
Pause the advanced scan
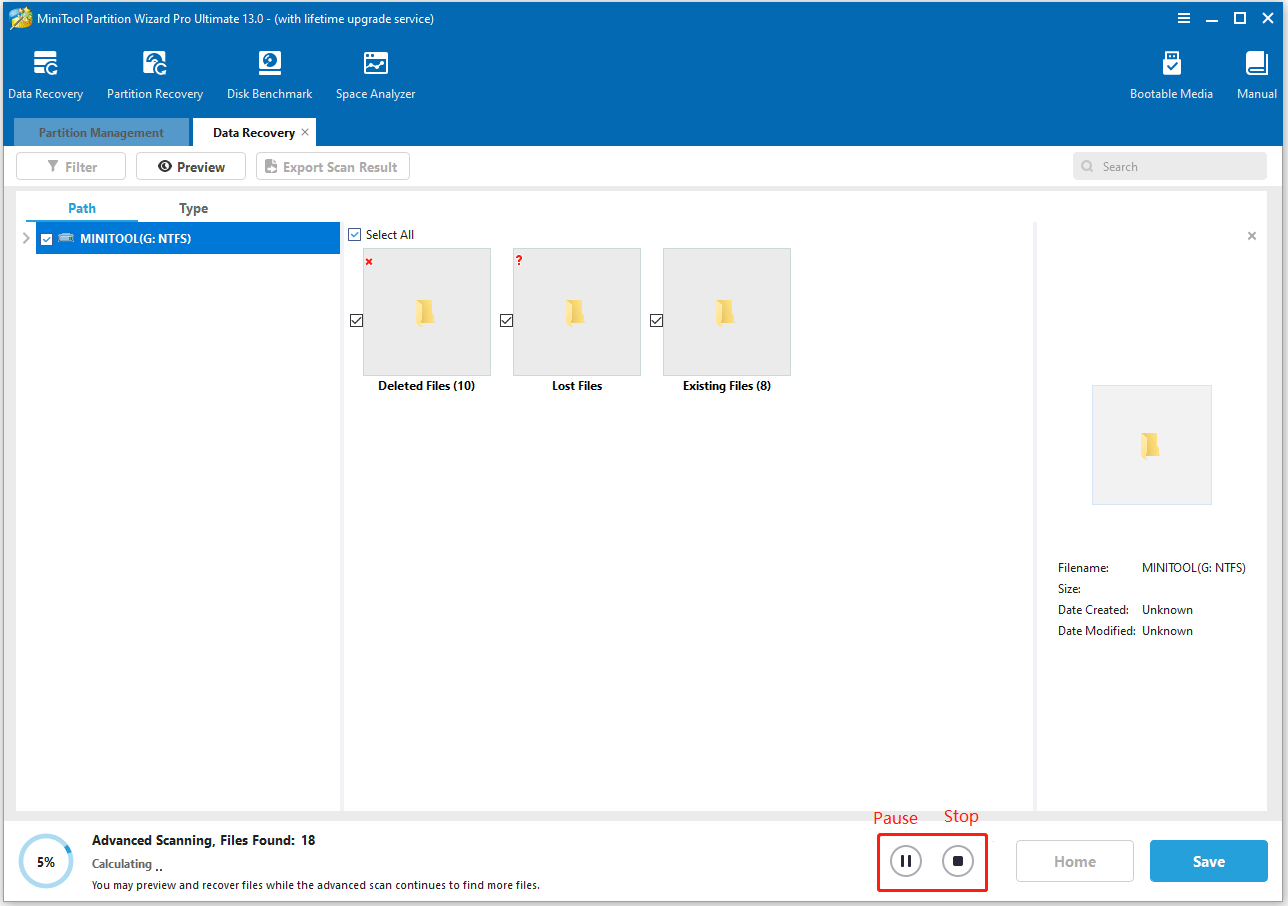coord(906,861)
